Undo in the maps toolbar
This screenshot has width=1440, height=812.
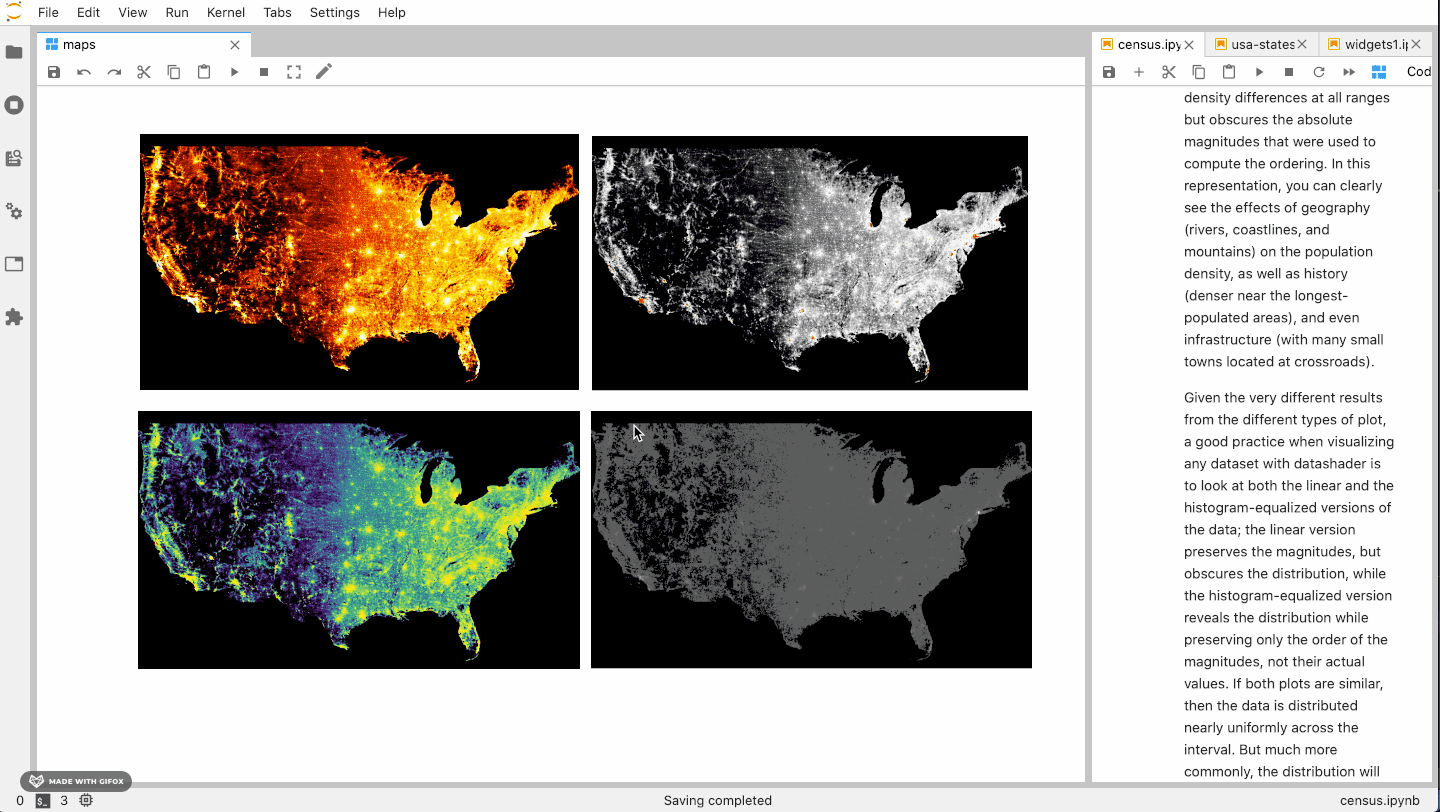coord(84,72)
